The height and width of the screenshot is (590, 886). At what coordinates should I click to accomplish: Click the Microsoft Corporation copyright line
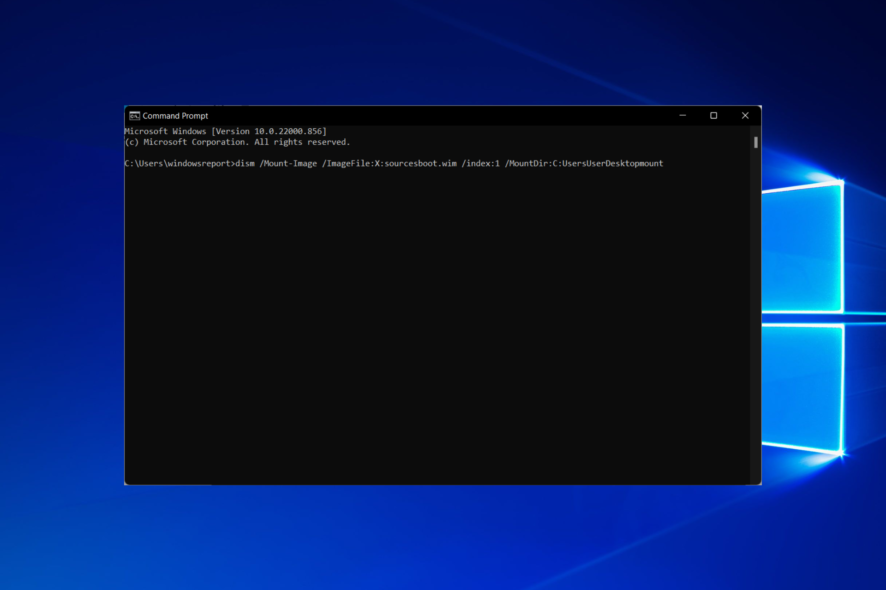[237, 141]
